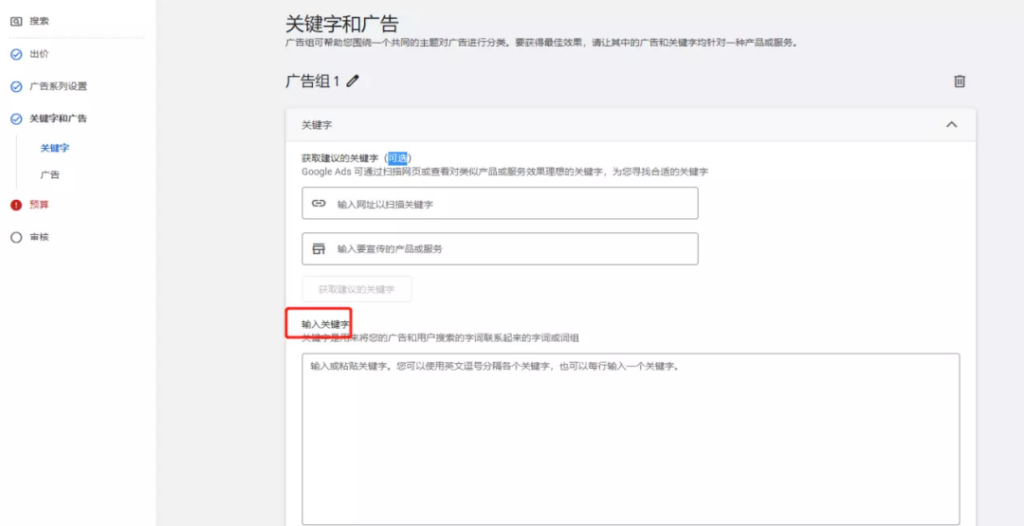Click the search magnifier icon in sidebar
The height and width of the screenshot is (526, 1024).
pyautogui.click(x=16, y=21)
